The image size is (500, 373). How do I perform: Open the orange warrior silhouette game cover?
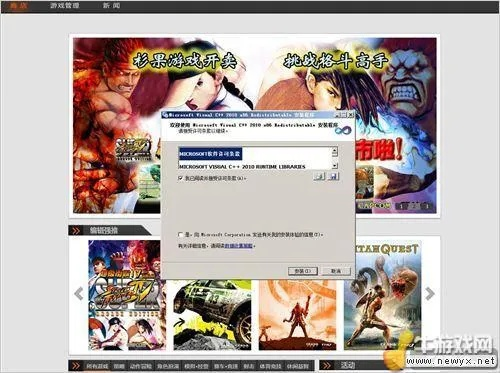[x=298, y=315]
